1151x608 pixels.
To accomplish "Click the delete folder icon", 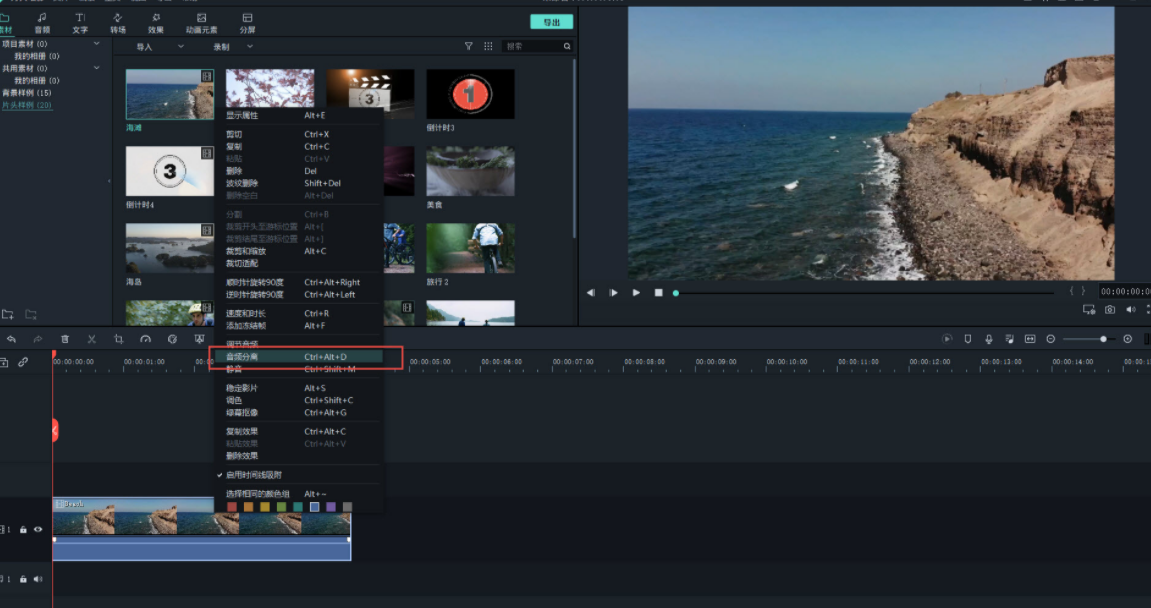I will 31,314.
